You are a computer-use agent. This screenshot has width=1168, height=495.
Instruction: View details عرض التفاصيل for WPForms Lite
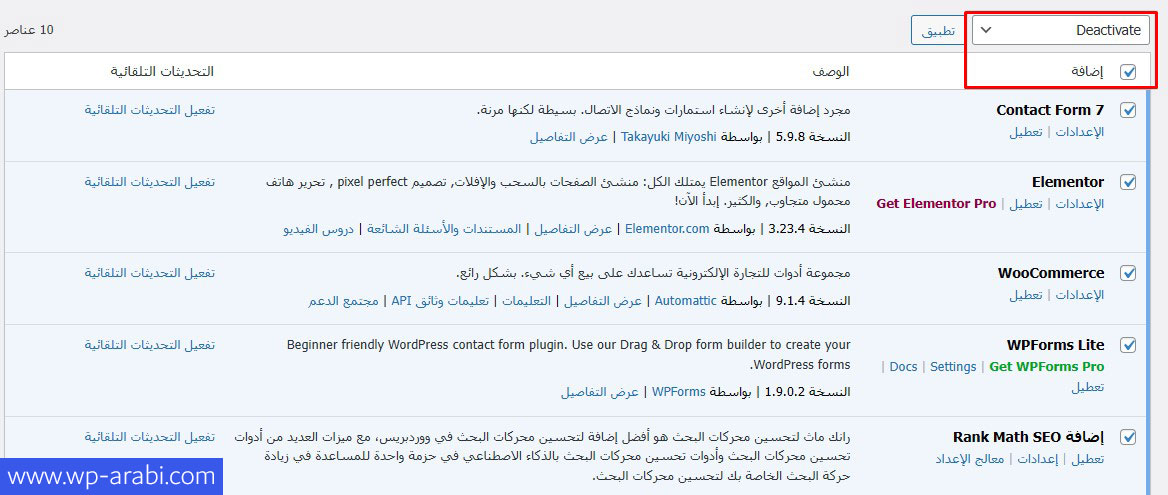[600, 392]
